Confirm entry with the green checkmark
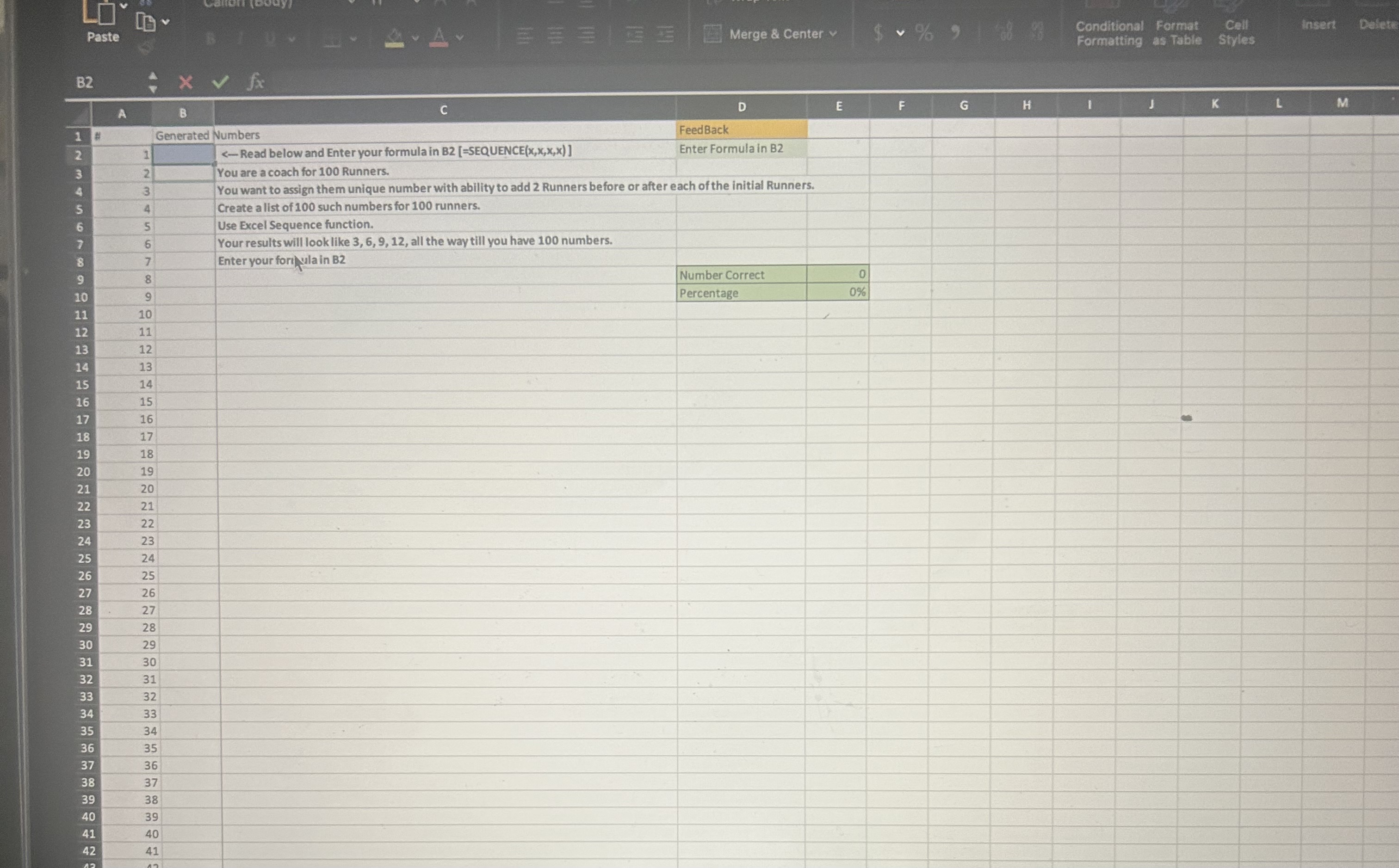 pyautogui.click(x=220, y=82)
